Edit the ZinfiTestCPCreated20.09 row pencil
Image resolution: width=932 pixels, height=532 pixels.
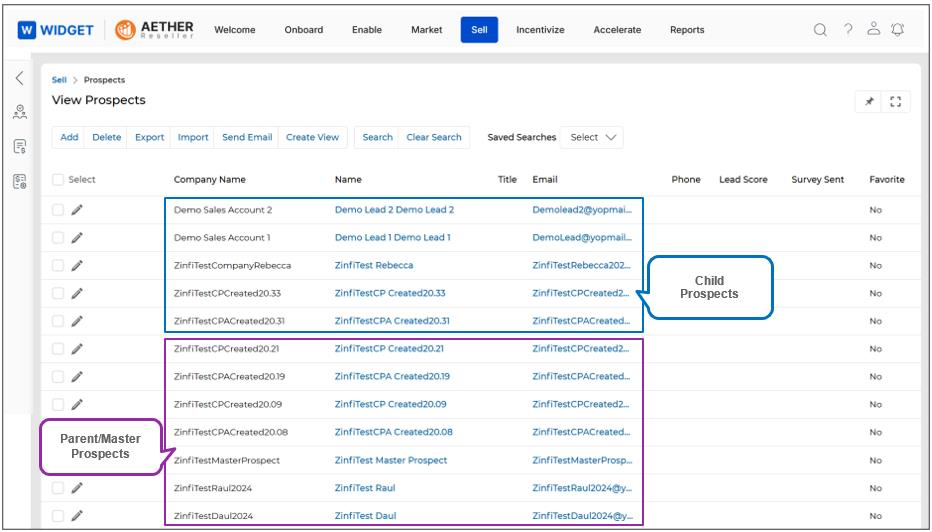pos(77,404)
